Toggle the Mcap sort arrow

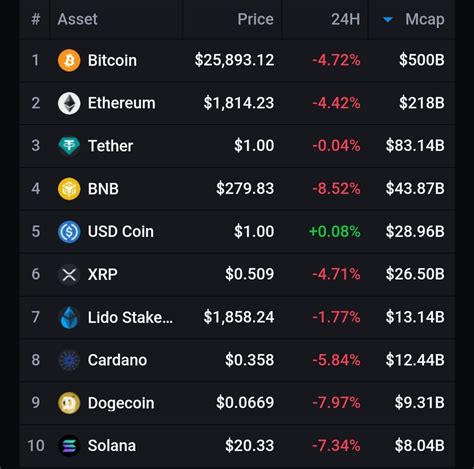point(388,20)
